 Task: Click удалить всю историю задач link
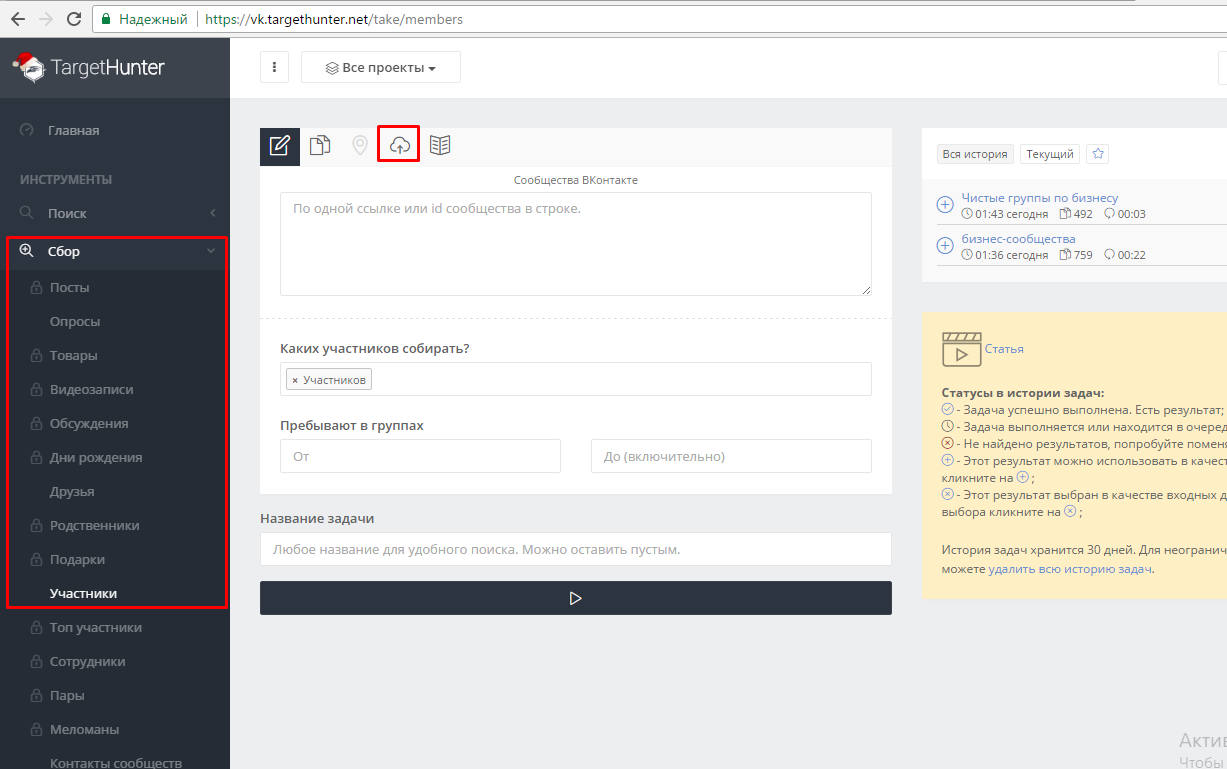coord(1070,569)
